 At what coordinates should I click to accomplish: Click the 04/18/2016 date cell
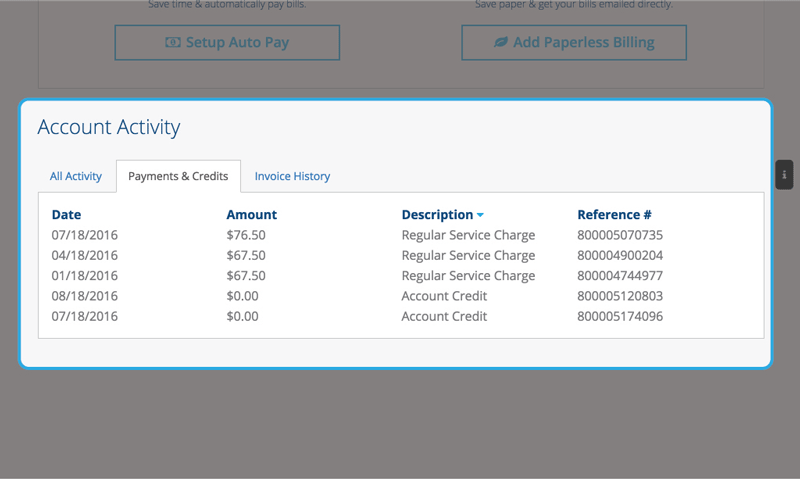(85, 256)
